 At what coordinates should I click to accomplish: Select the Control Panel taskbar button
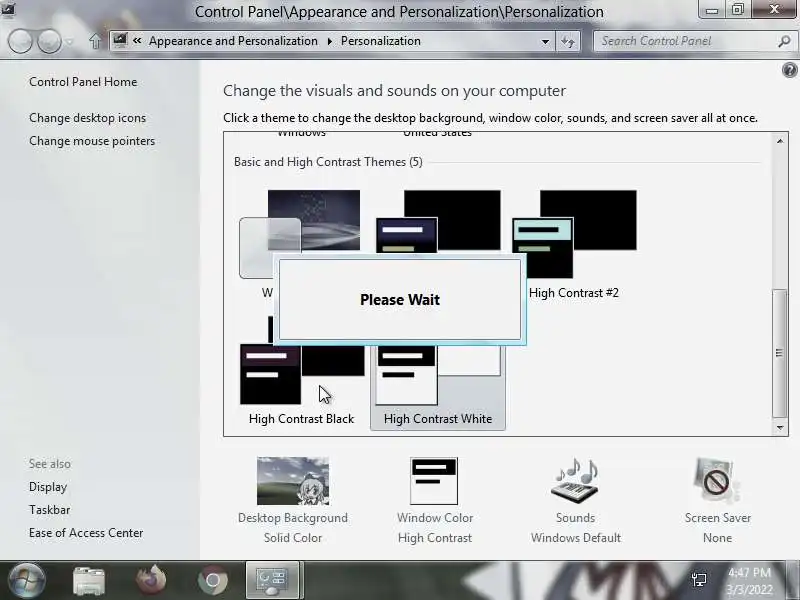(x=272, y=580)
